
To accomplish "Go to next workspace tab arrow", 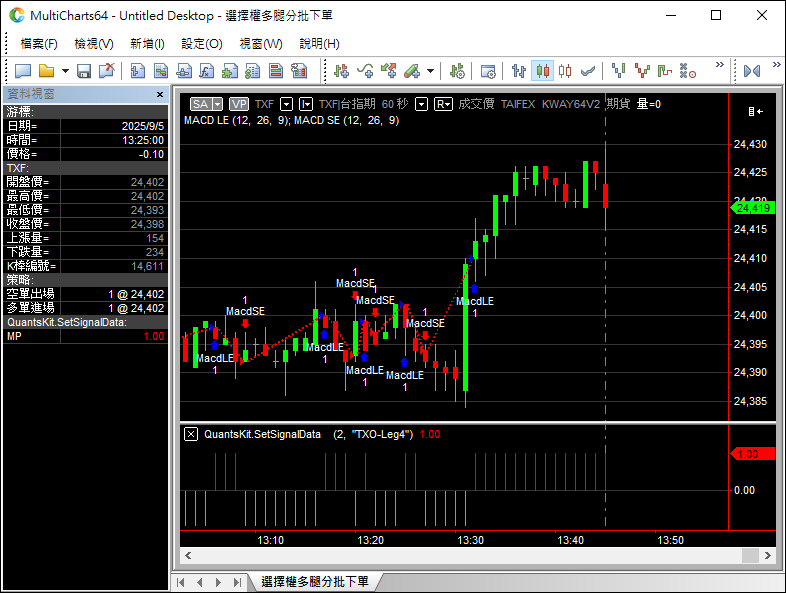I will [218, 582].
